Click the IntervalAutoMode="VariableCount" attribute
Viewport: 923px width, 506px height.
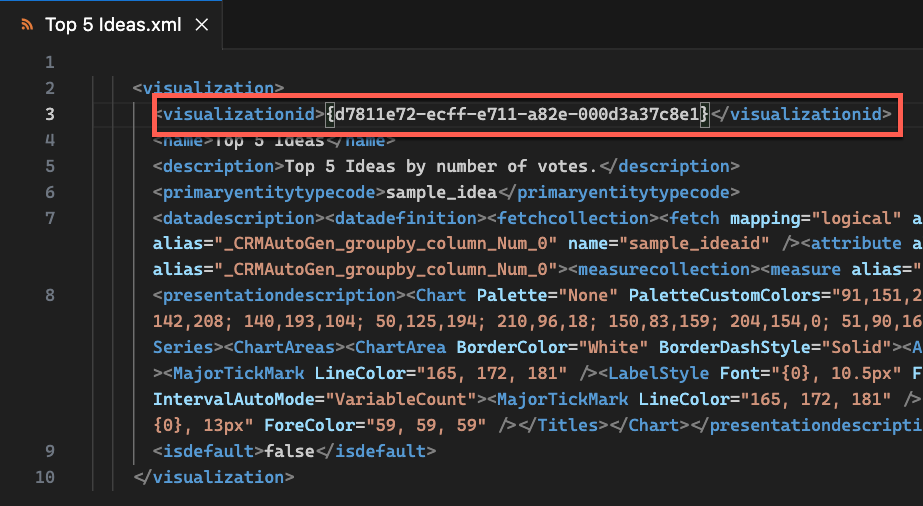tap(315, 399)
